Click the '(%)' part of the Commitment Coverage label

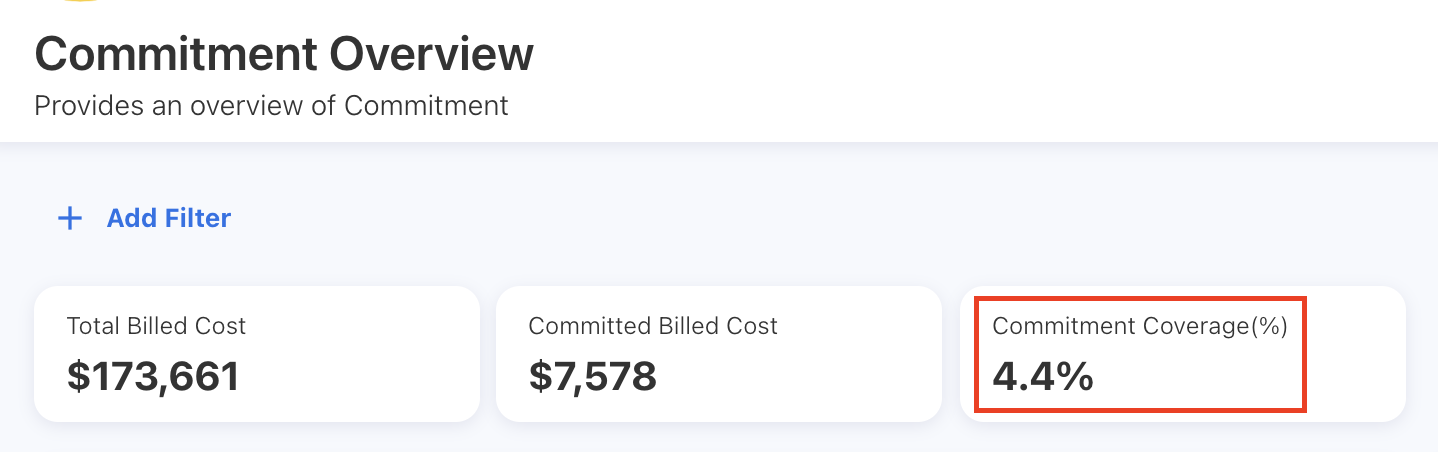[1266, 325]
